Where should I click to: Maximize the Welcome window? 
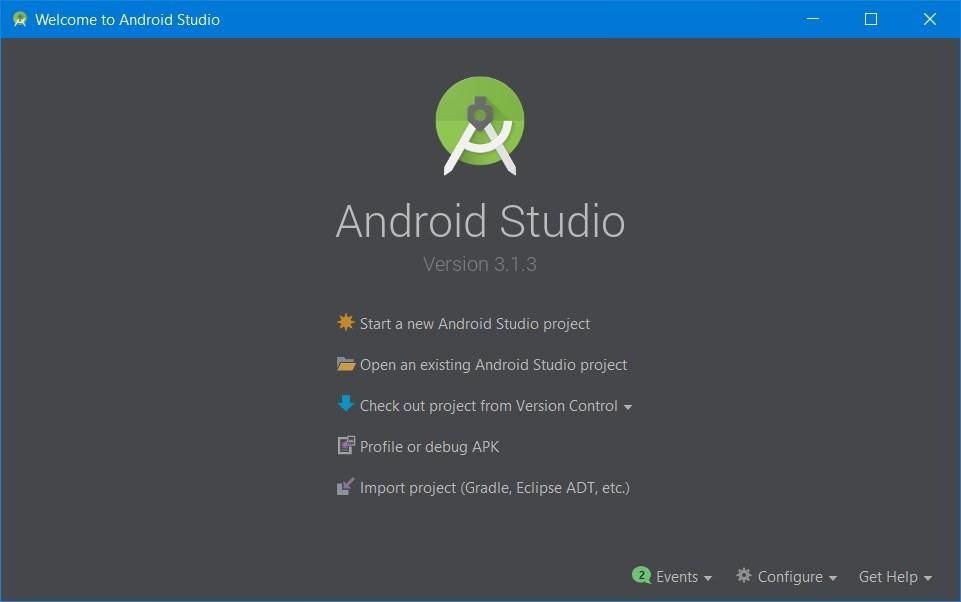pos(871,19)
